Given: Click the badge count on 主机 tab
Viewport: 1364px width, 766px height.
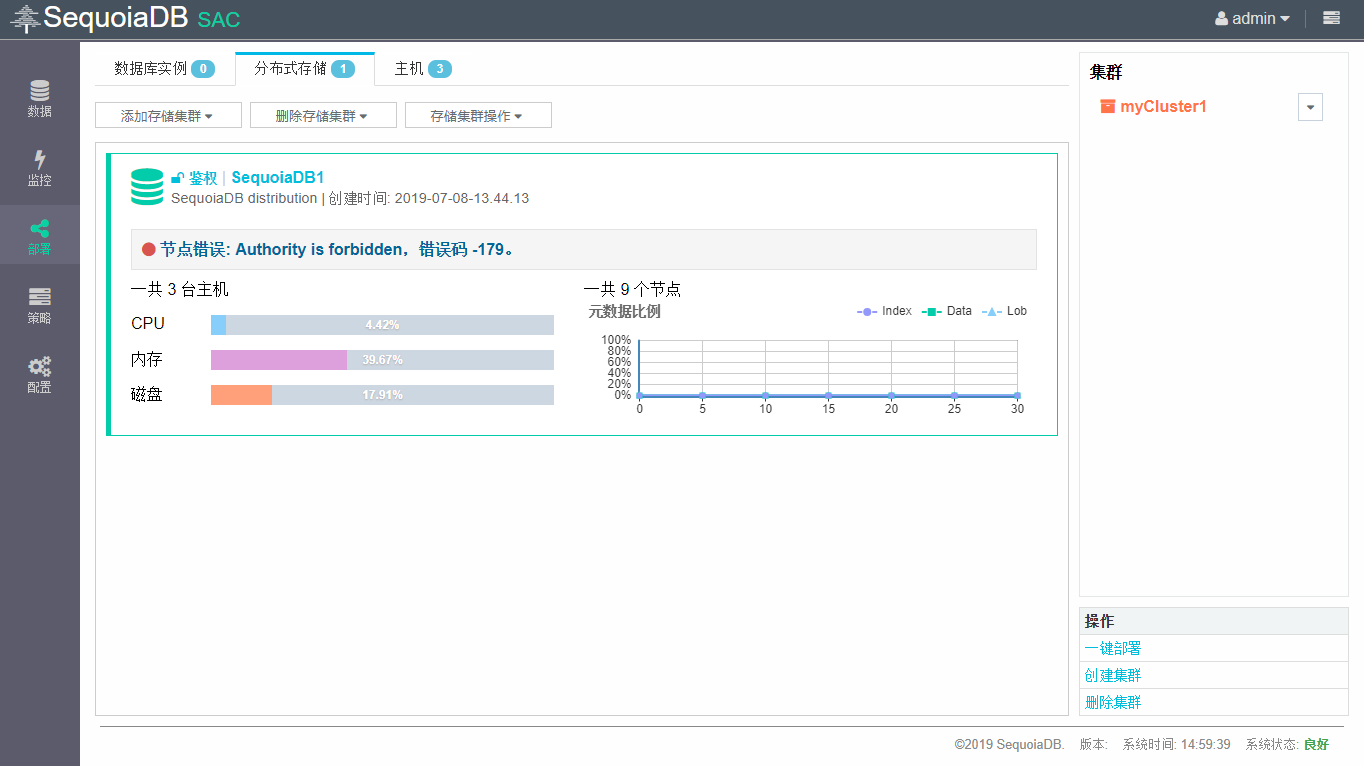Looking at the screenshot, I should pos(440,69).
